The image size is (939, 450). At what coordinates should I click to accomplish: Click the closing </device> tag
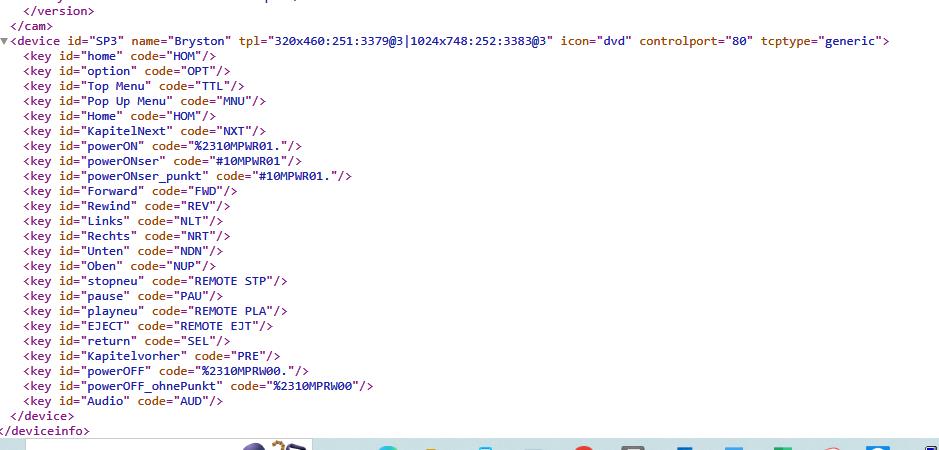[42, 416]
